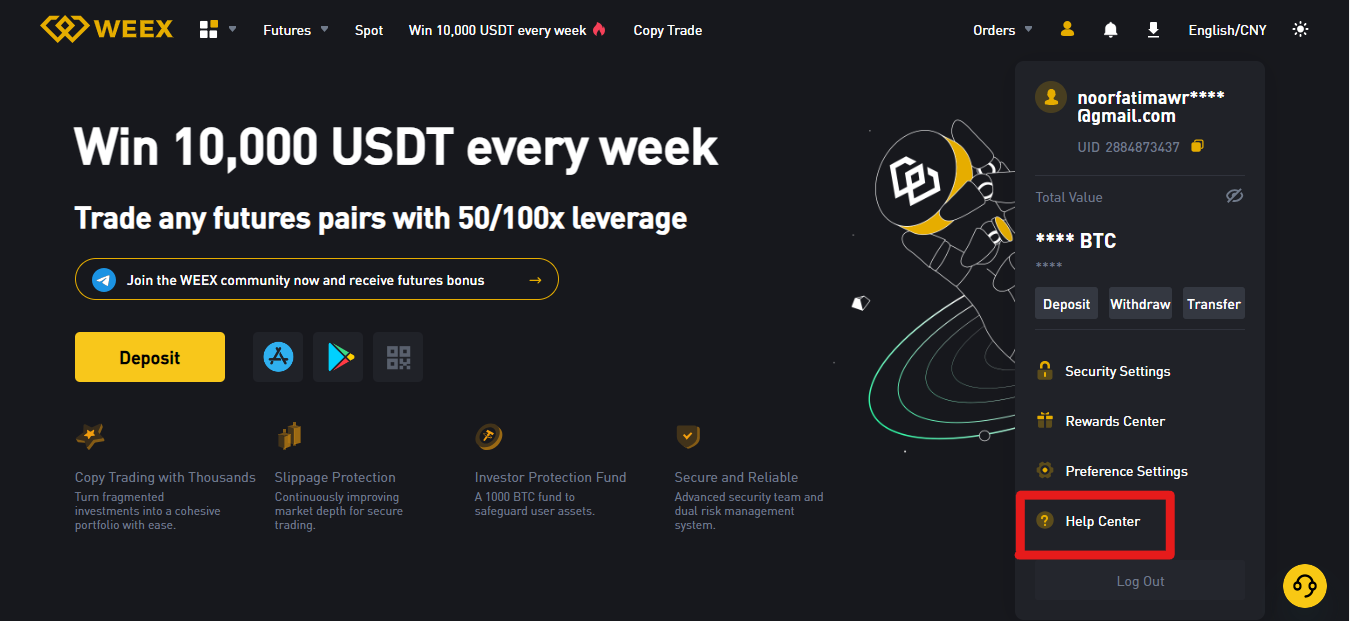This screenshot has height=621, width=1350.
Task: Click the Help Center question mark icon
Action: (1045, 520)
